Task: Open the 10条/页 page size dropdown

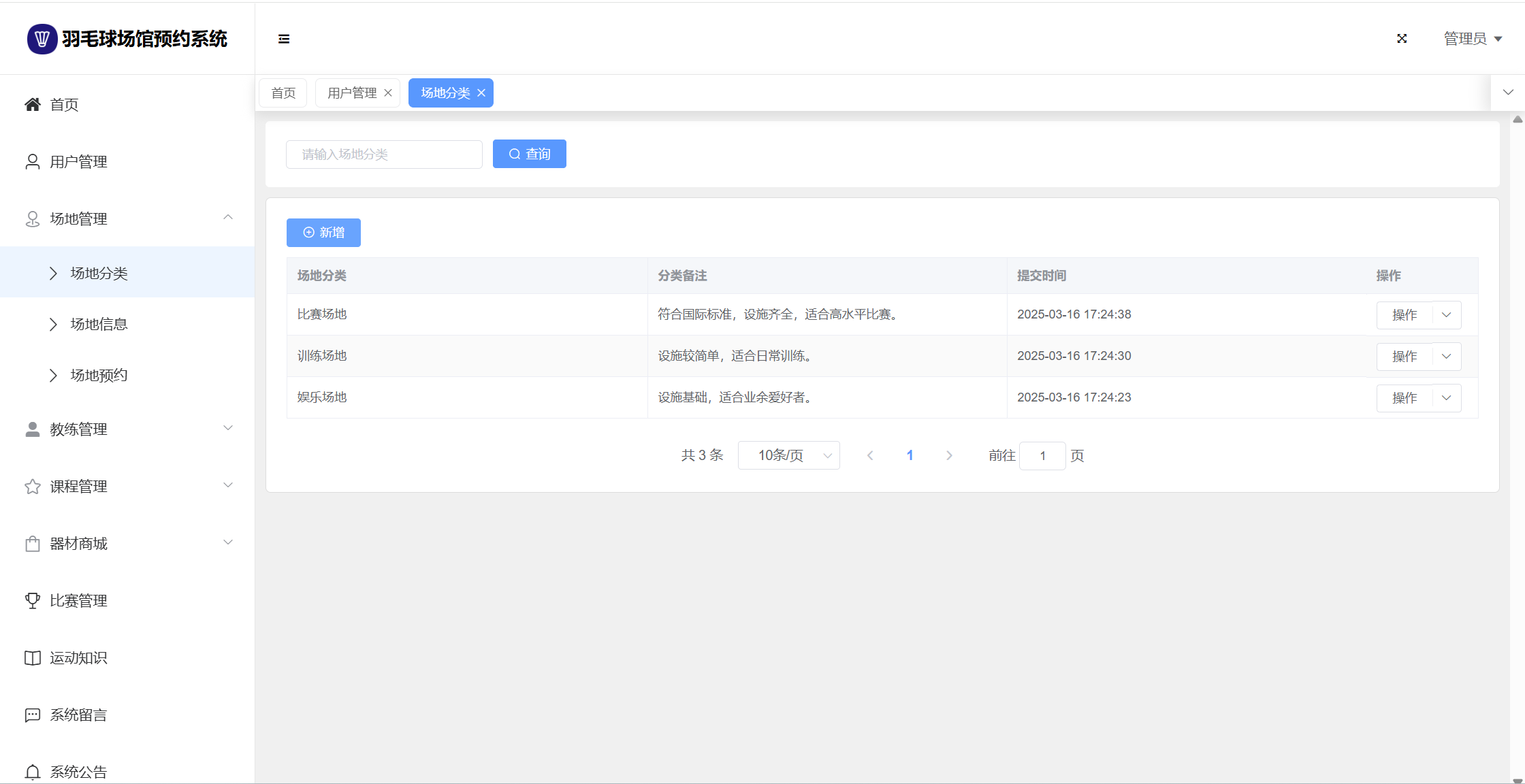Action: coord(788,455)
